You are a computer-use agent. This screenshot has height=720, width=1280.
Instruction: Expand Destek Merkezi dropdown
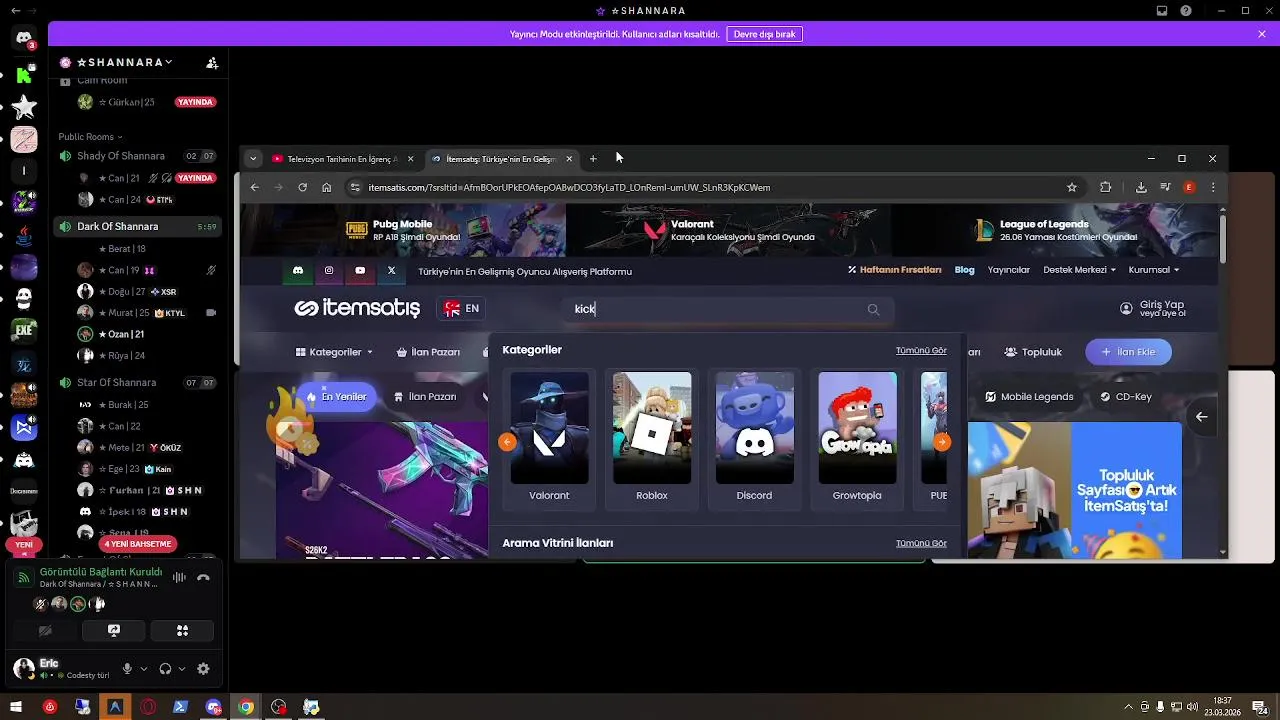tap(1079, 270)
